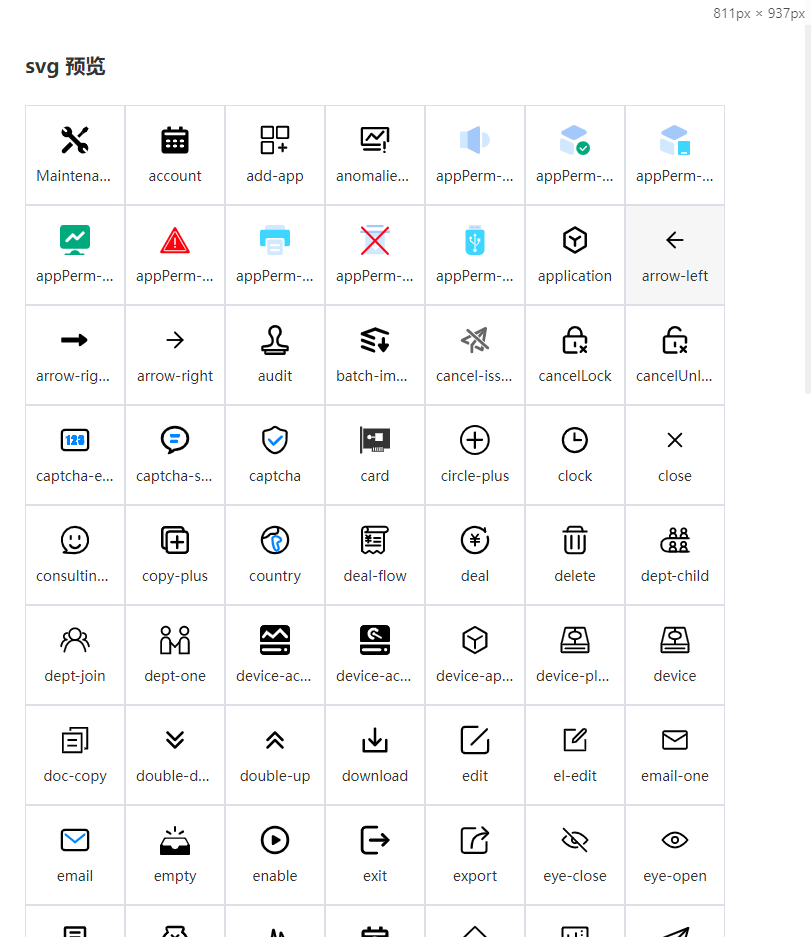Select the circle-plus icon

pos(475,440)
